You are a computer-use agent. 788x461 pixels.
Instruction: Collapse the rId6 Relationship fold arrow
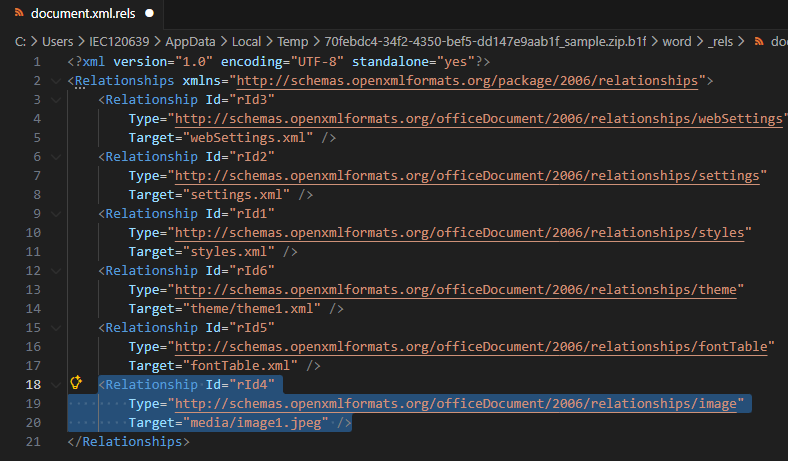[56, 271]
